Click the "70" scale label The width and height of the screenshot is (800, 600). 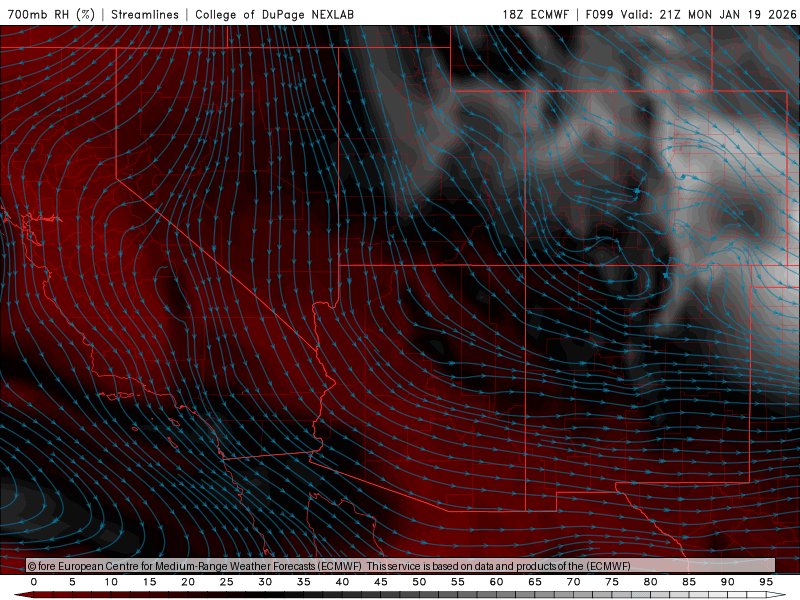[x=573, y=582]
